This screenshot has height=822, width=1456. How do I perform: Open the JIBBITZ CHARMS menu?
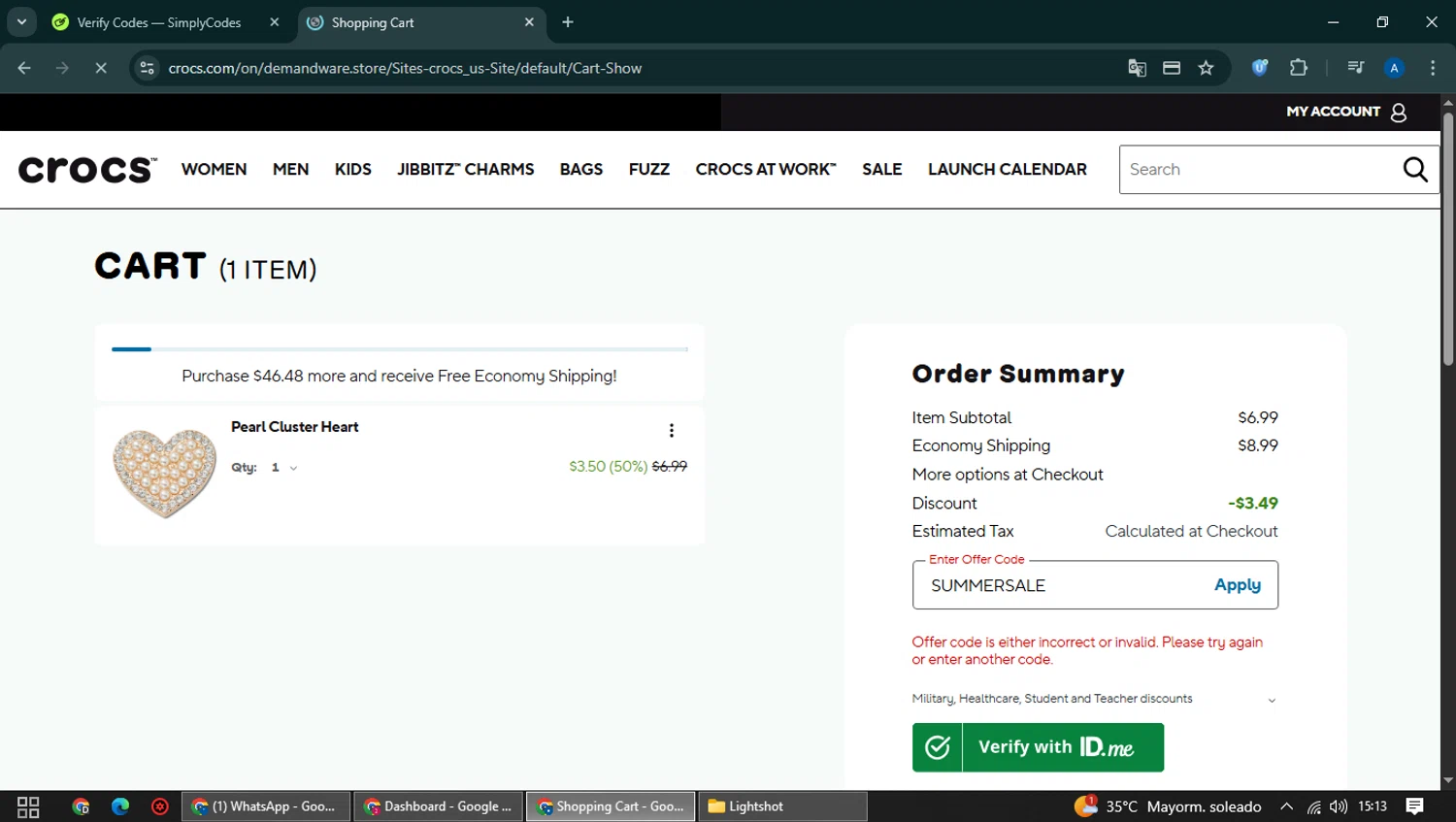[466, 170]
